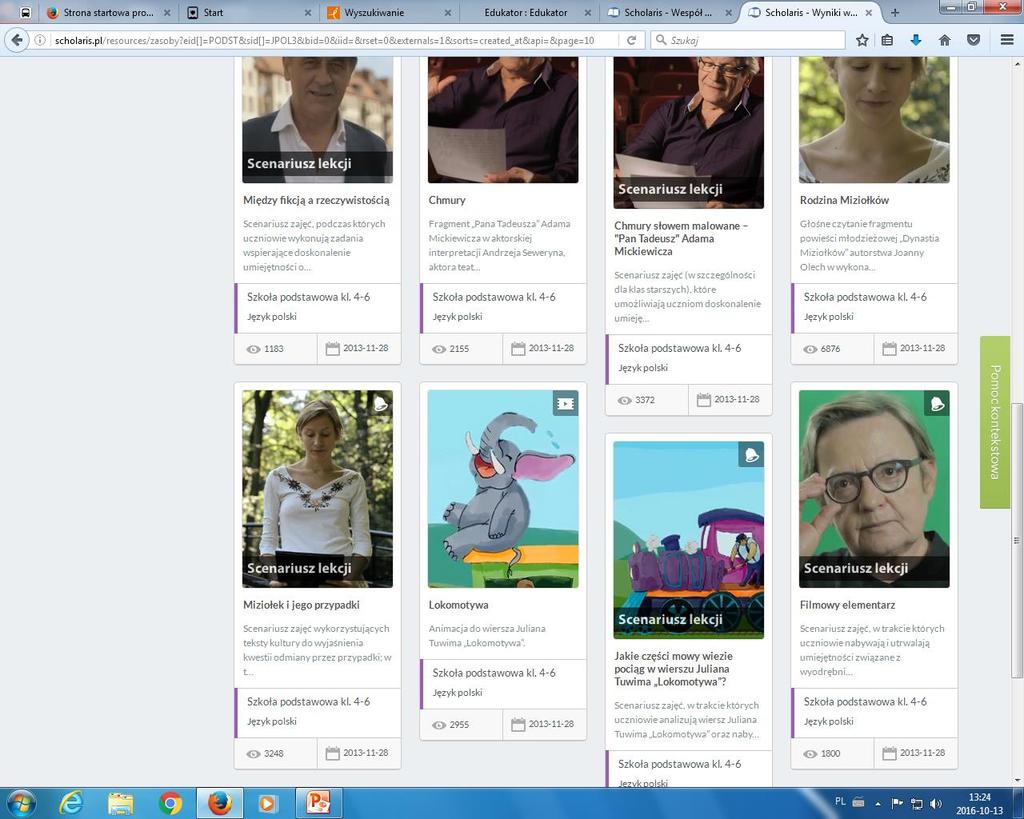Show hidden system tray icons arrow
Image resolution: width=1024 pixels, height=819 pixels.
click(x=878, y=804)
